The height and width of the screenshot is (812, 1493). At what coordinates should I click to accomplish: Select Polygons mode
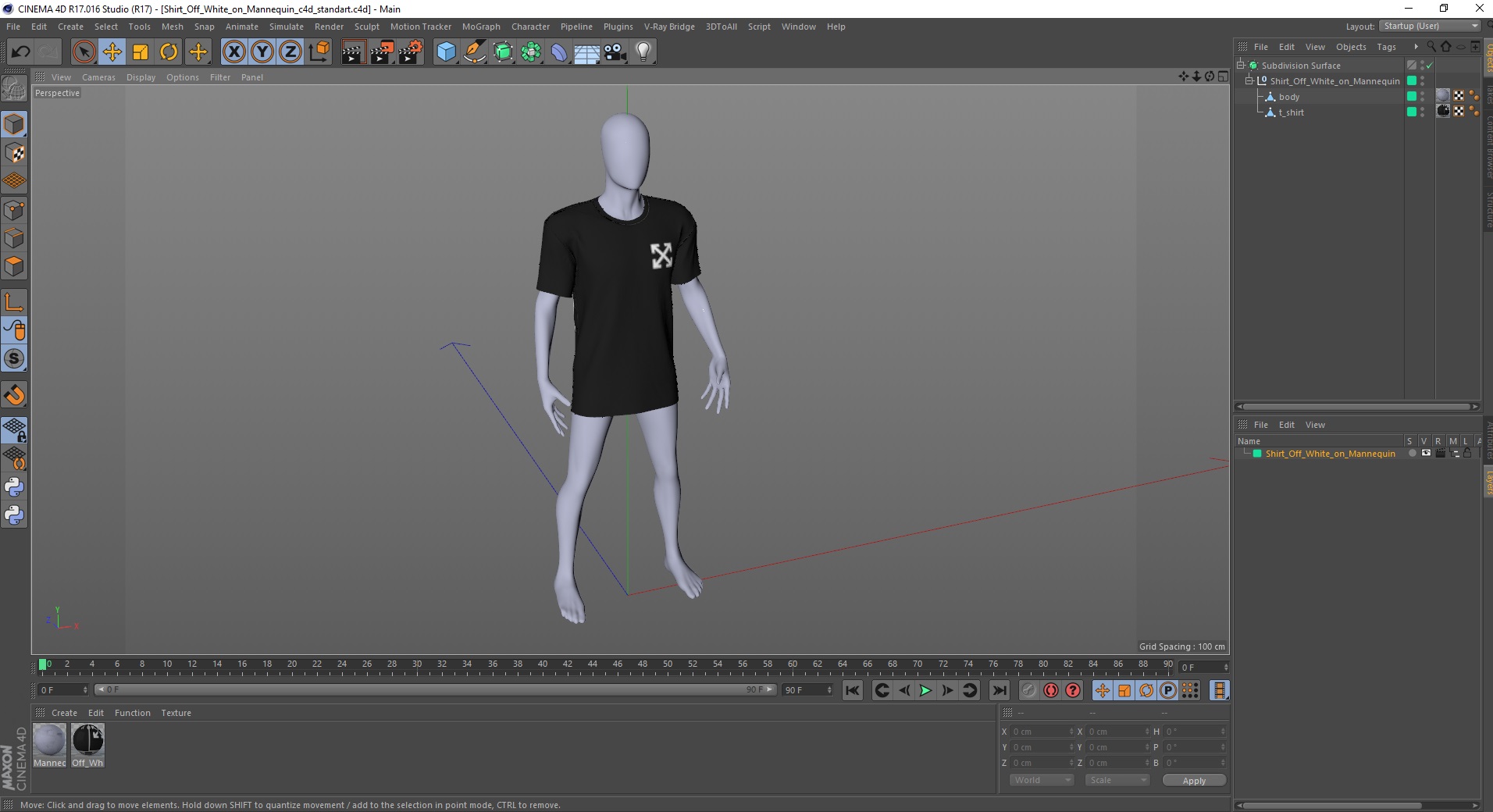click(x=14, y=266)
